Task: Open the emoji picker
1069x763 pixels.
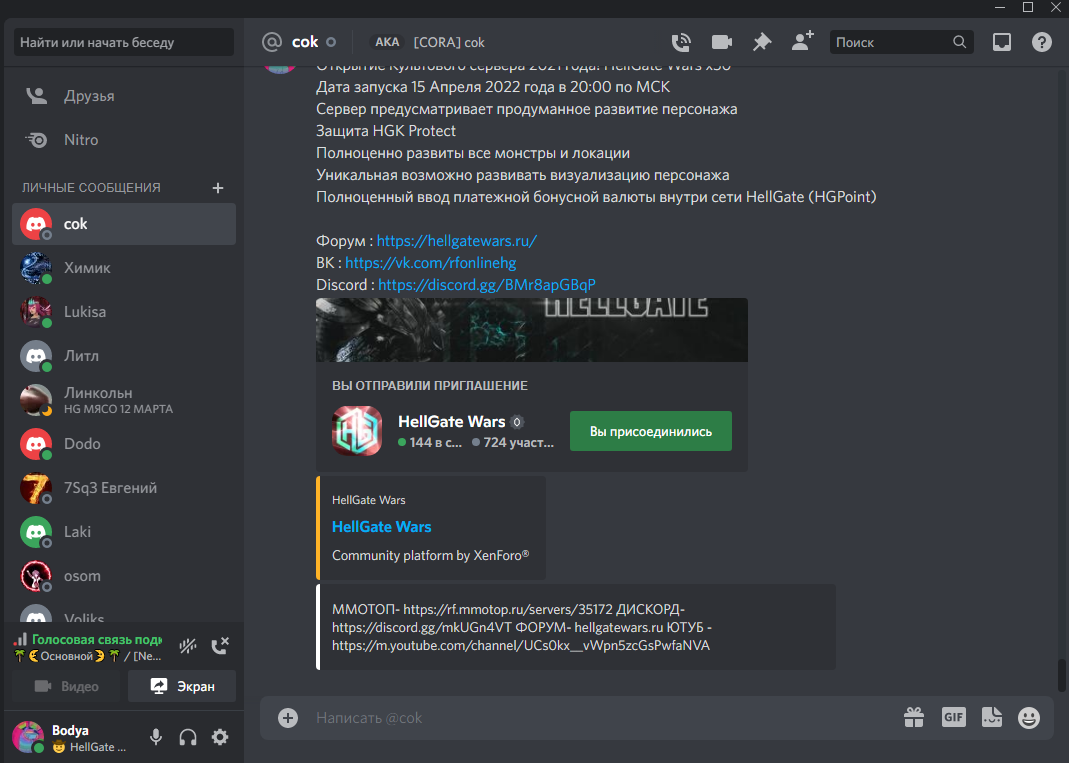Action: [1028, 717]
